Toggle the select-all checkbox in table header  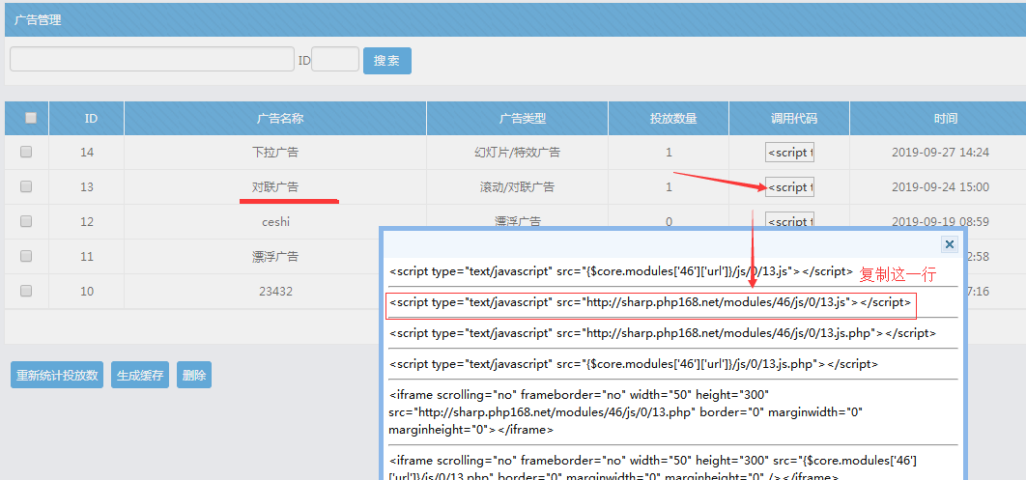pos(30,118)
